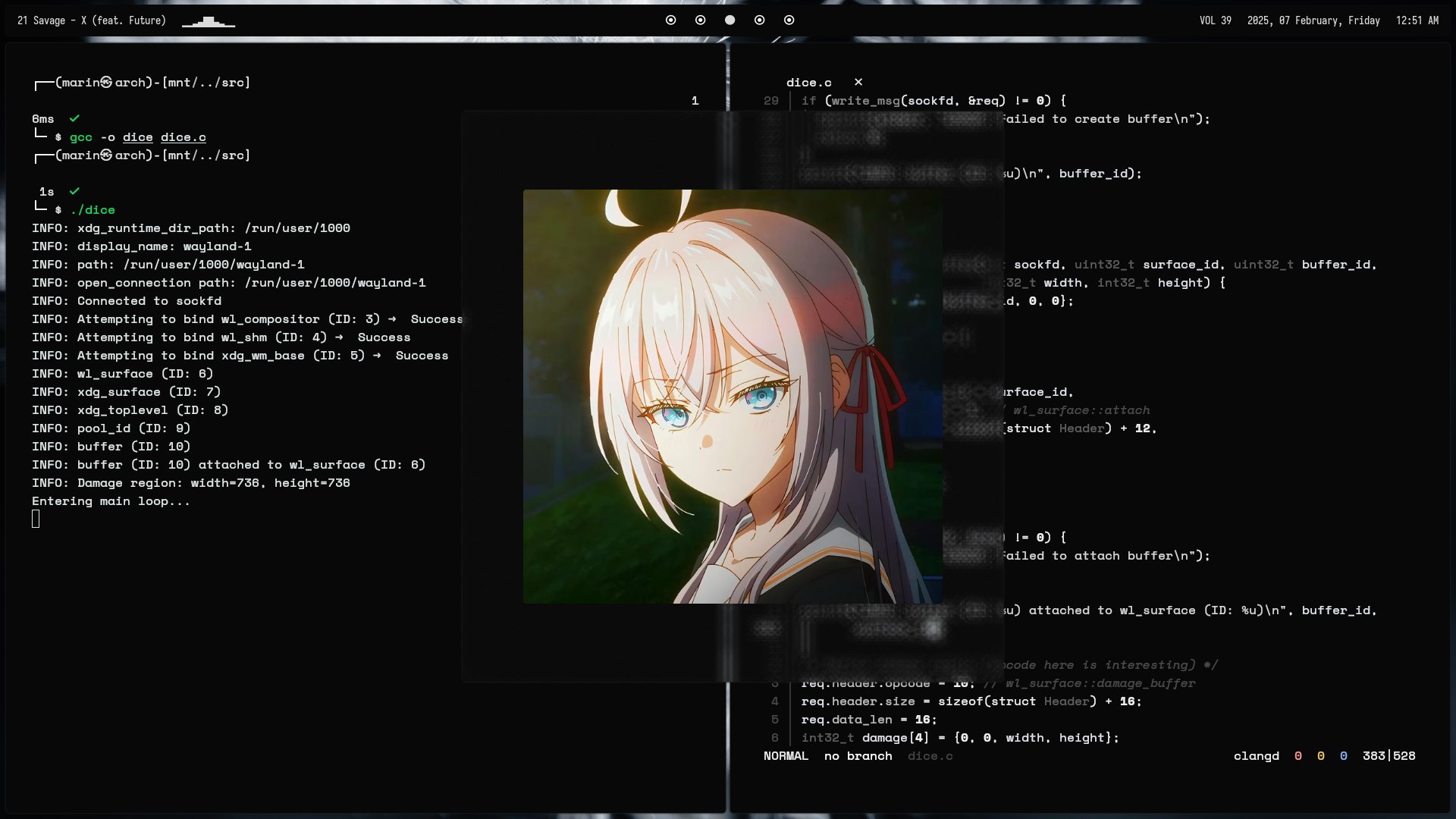Select the active third workspace dot

730,20
